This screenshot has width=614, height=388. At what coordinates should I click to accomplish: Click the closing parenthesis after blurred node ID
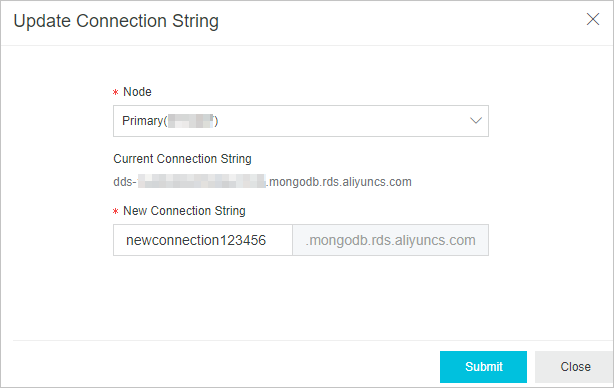(x=216, y=121)
